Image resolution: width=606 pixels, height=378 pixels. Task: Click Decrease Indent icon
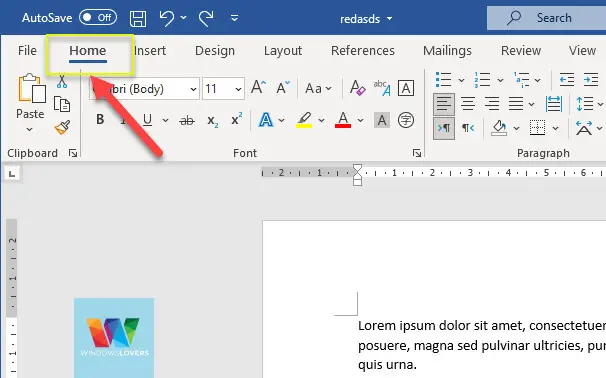(567, 80)
